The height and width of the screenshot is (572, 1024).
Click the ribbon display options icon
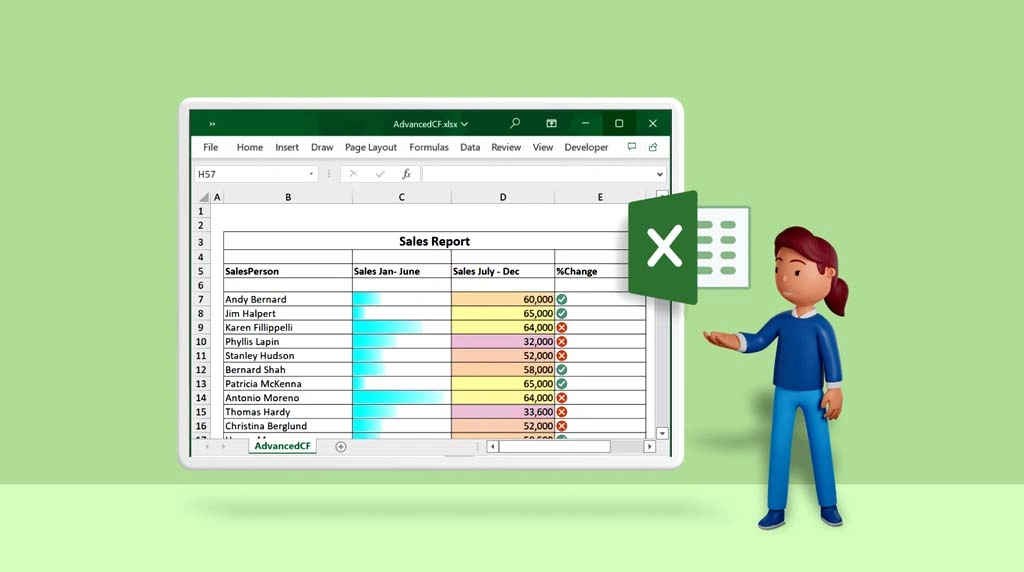[551, 123]
